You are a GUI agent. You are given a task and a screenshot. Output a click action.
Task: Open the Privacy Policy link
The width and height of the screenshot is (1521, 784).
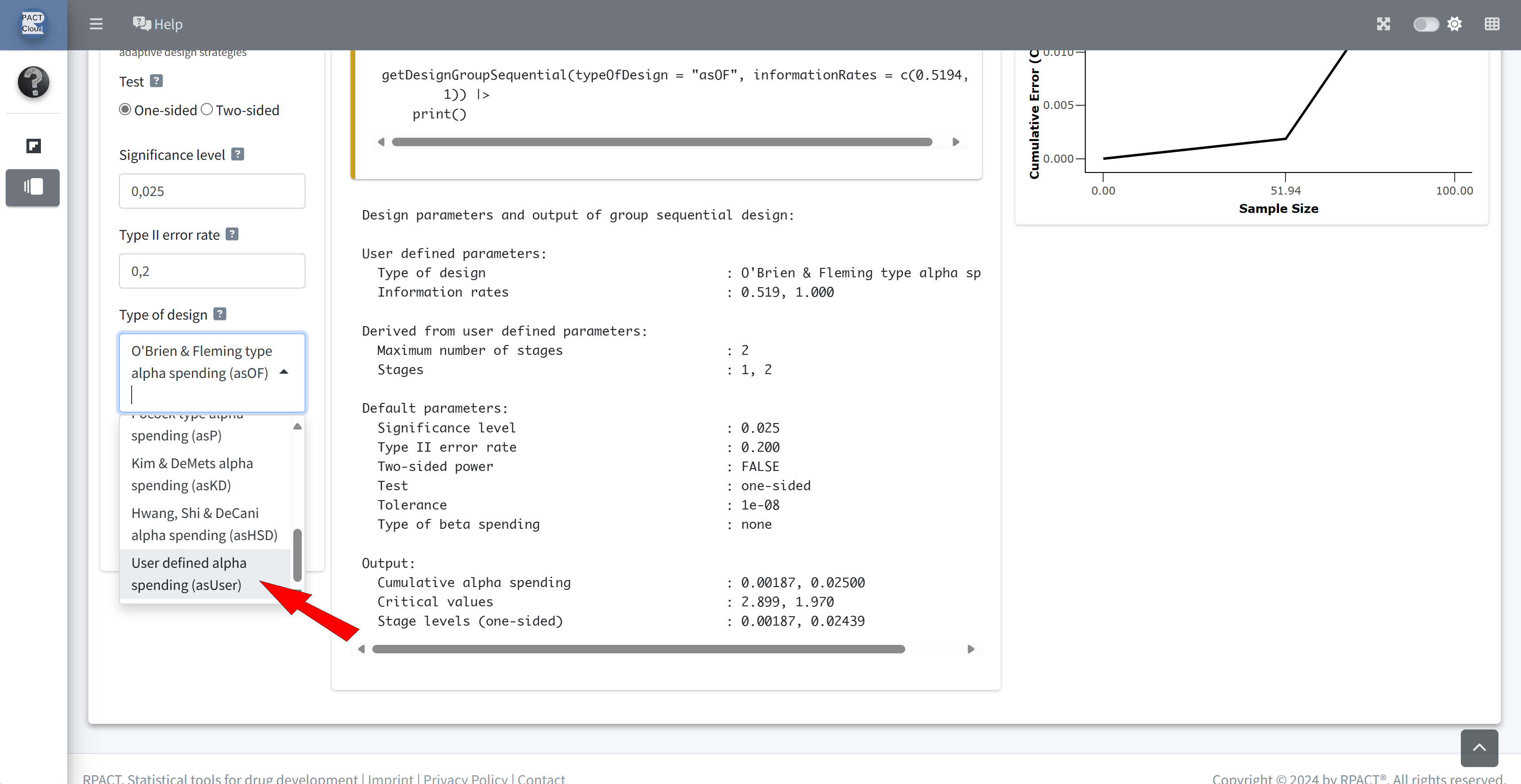[465, 777]
